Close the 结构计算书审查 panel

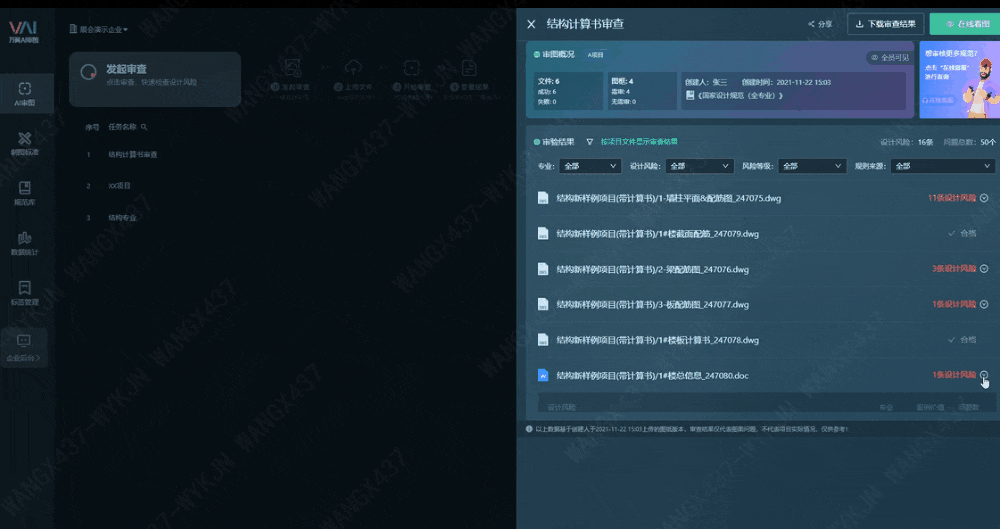[531, 24]
